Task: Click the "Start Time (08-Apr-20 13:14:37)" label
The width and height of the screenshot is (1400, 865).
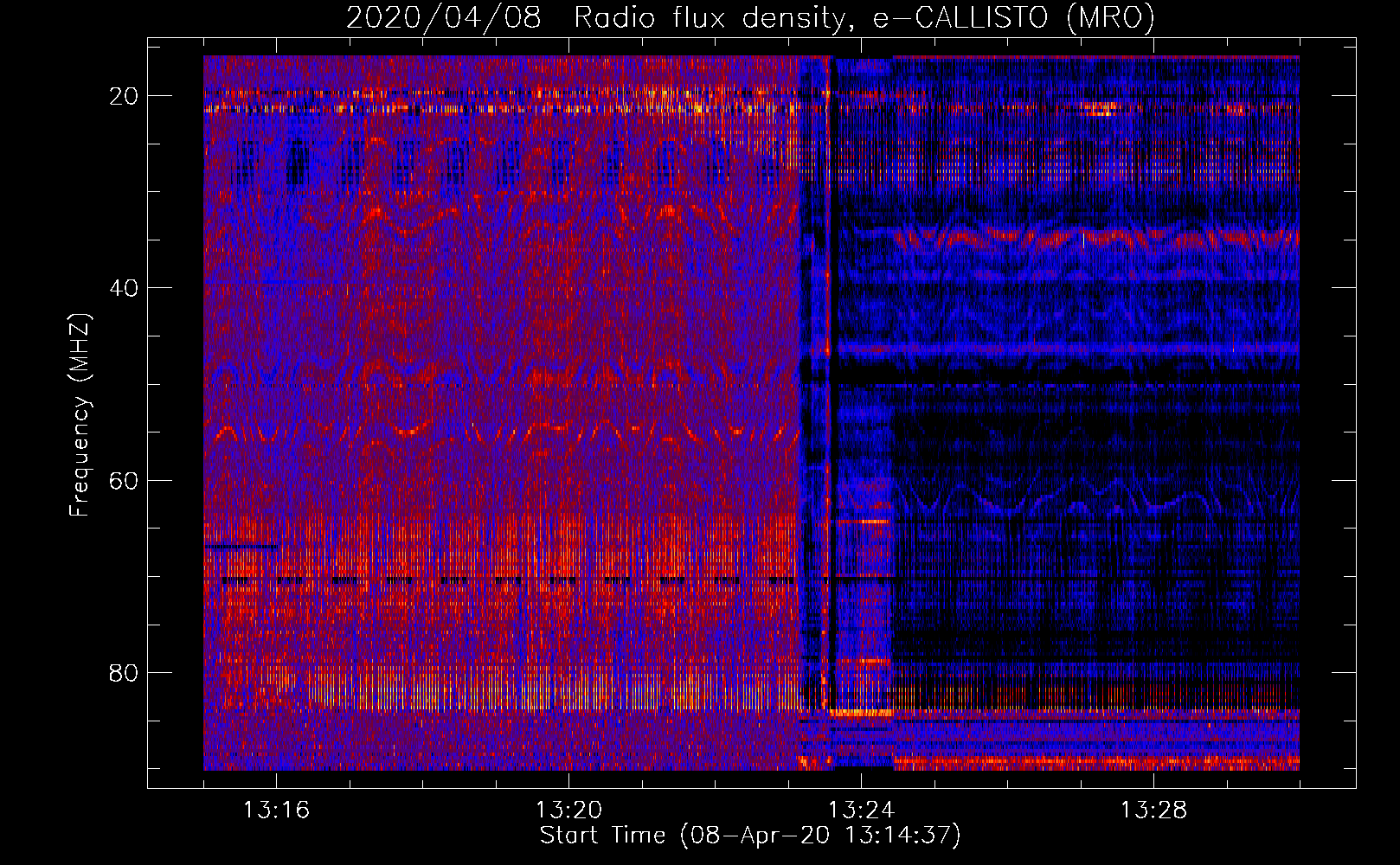Action: [x=750, y=836]
